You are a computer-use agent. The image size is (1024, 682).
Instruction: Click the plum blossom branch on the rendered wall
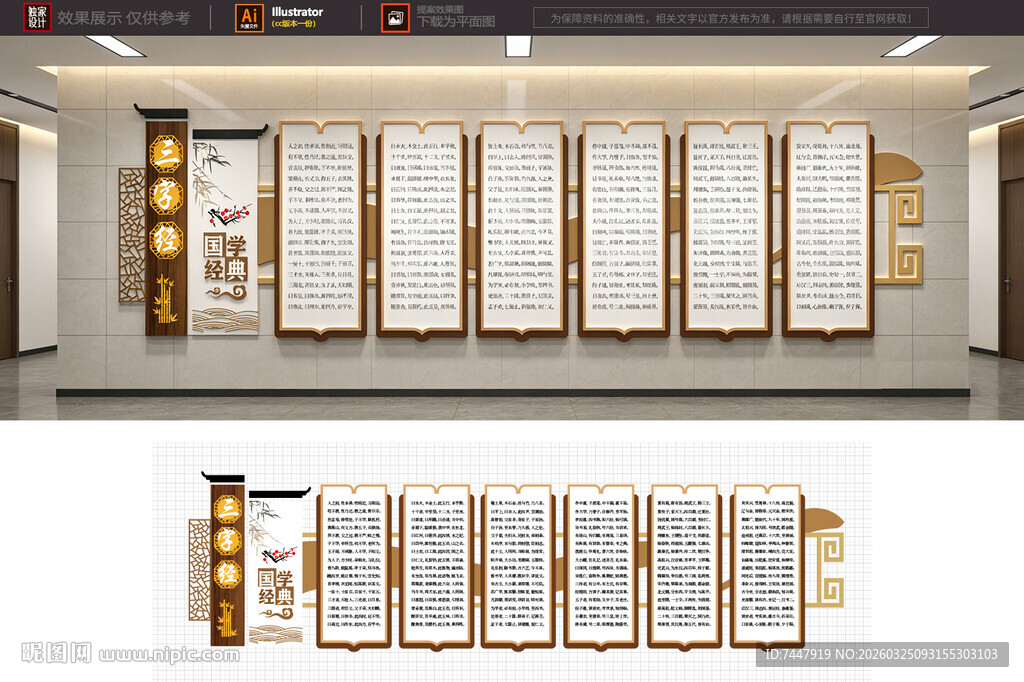tap(230, 214)
